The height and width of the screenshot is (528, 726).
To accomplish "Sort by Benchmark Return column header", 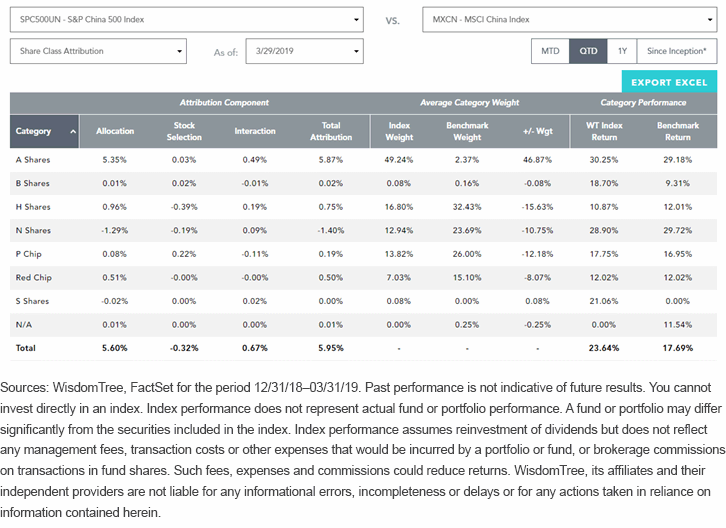I will (678, 131).
